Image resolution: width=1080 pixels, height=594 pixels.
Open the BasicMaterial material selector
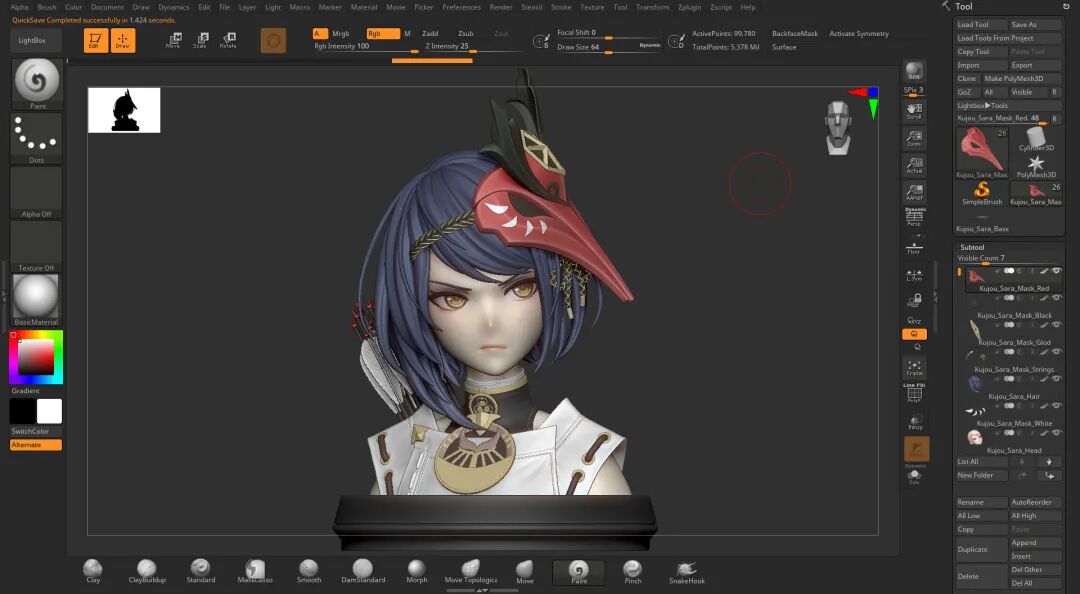click(x=37, y=300)
